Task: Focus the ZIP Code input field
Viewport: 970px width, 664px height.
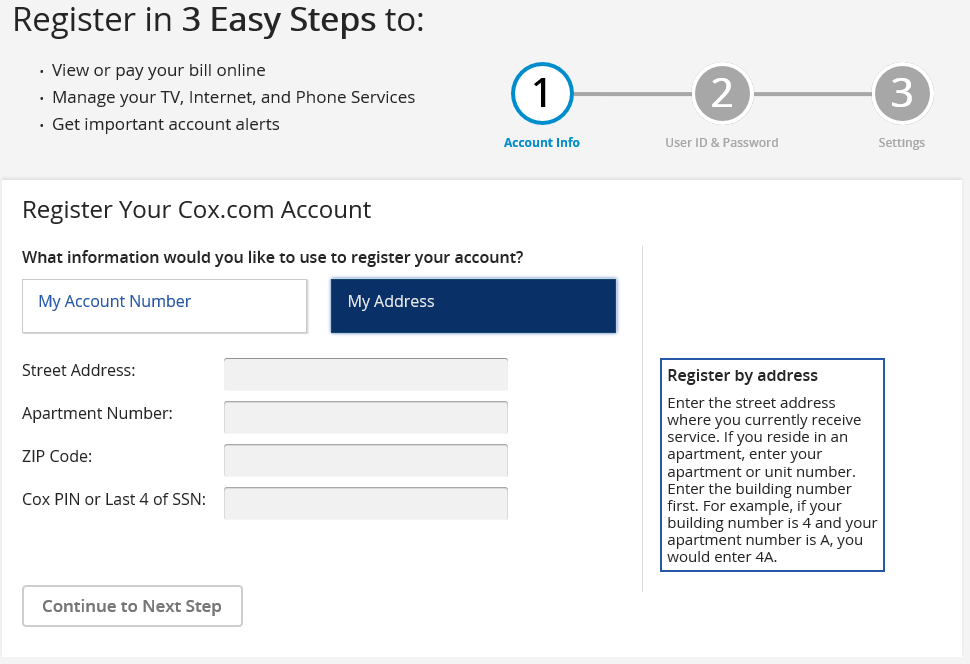Action: pyautogui.click(x=366, y=460)
